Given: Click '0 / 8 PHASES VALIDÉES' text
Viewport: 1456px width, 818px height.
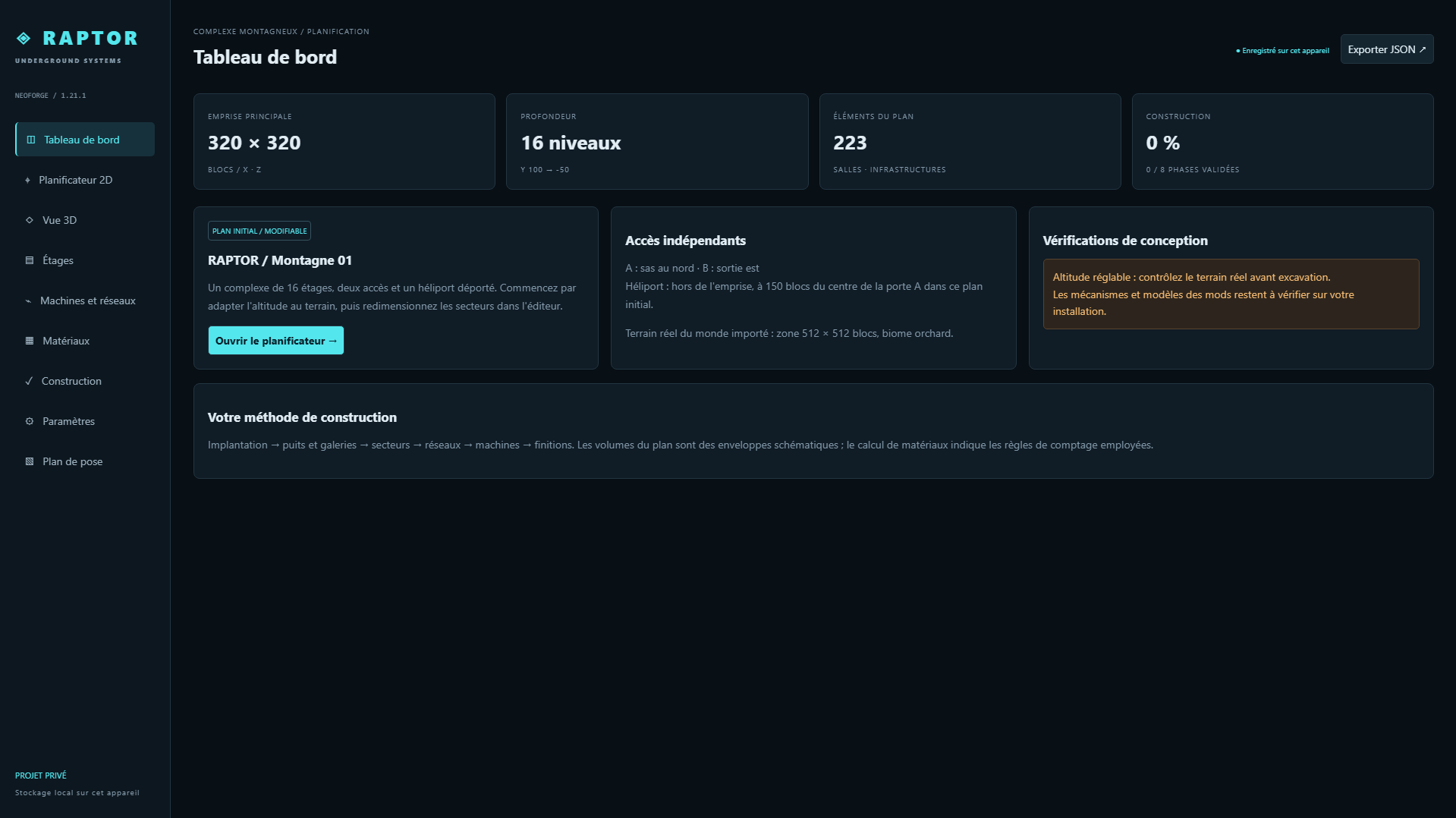Looking at the screenshot, I should 1192,170.
